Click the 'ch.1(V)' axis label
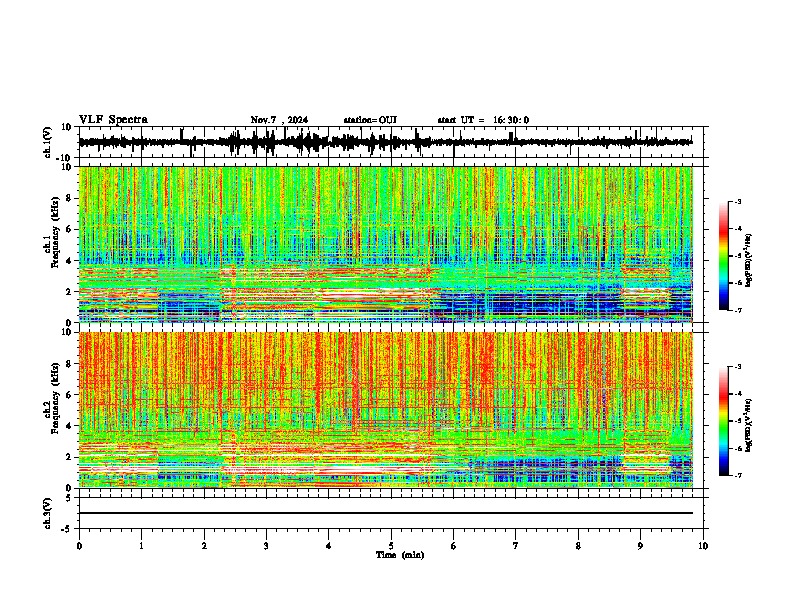 48,142
